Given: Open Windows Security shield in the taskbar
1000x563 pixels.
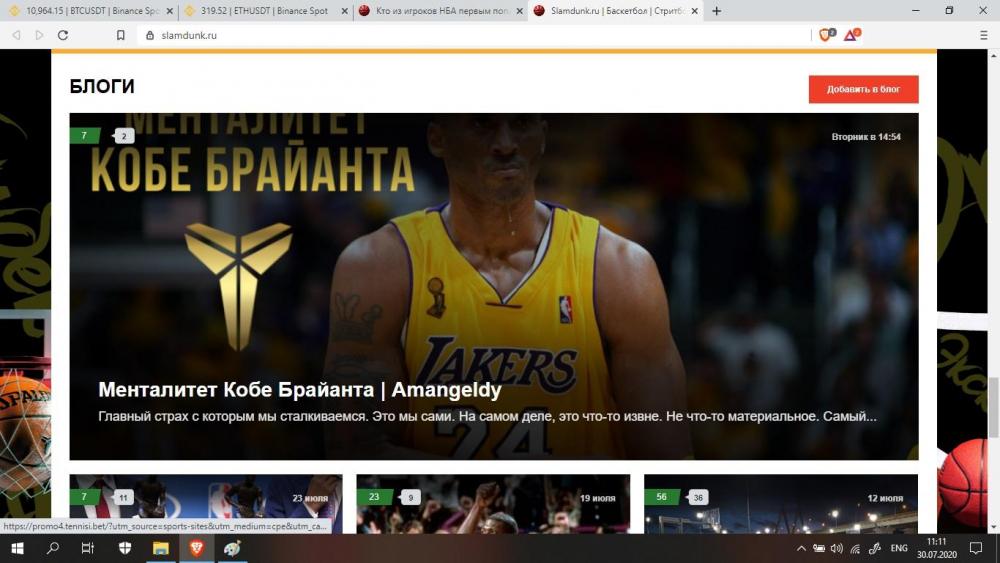Looking at the screenshot, I should [125, 548].
